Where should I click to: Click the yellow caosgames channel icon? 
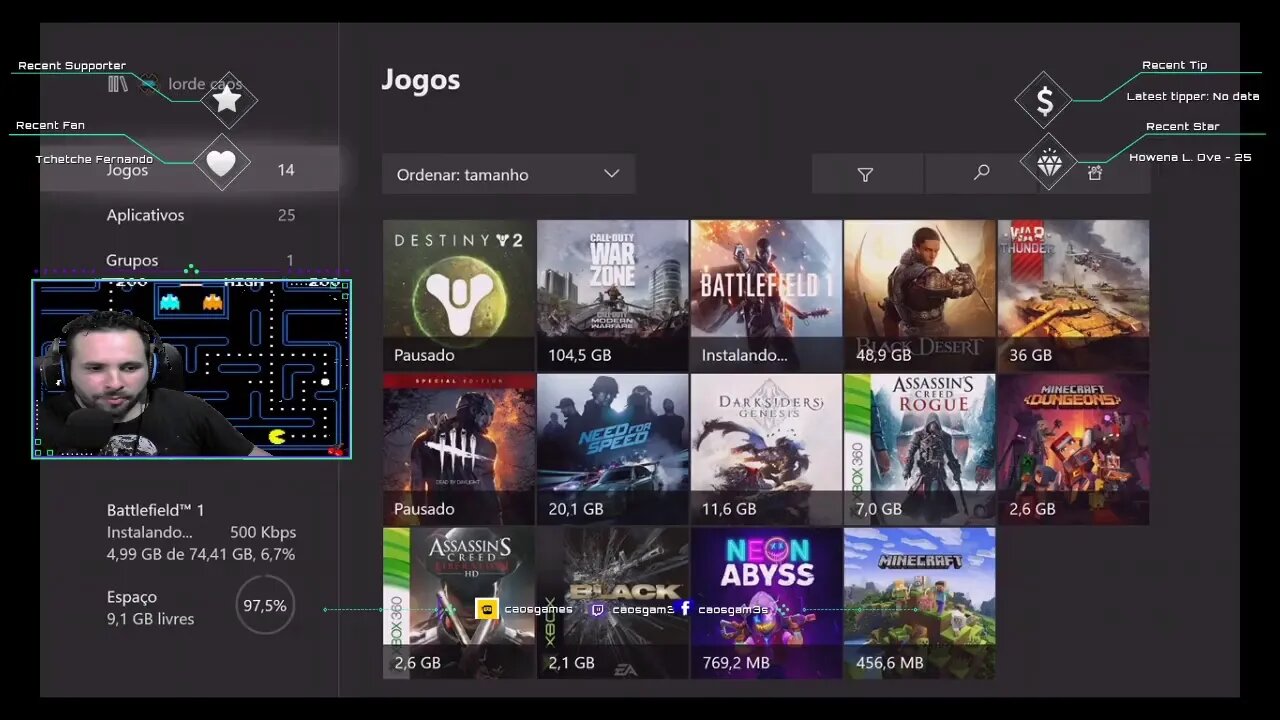[x=487, y=609]
